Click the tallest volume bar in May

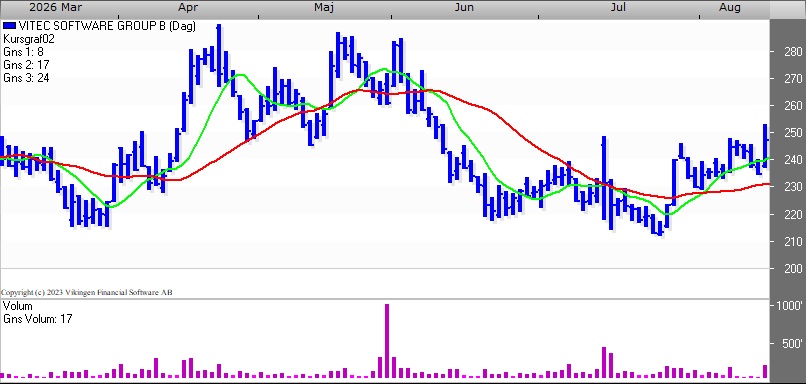tap(387, 341)
